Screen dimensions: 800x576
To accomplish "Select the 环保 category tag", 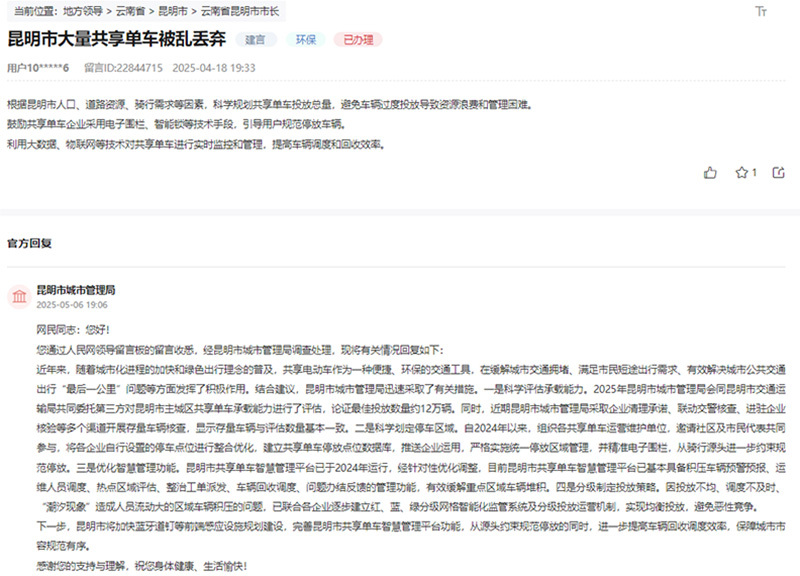I will (x=305, y=40).
